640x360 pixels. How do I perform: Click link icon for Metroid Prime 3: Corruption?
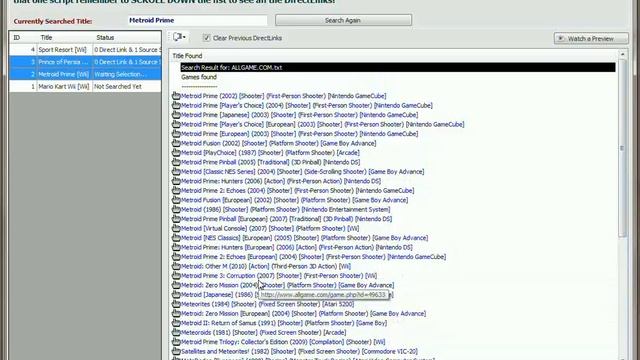[x=176, y=276]
